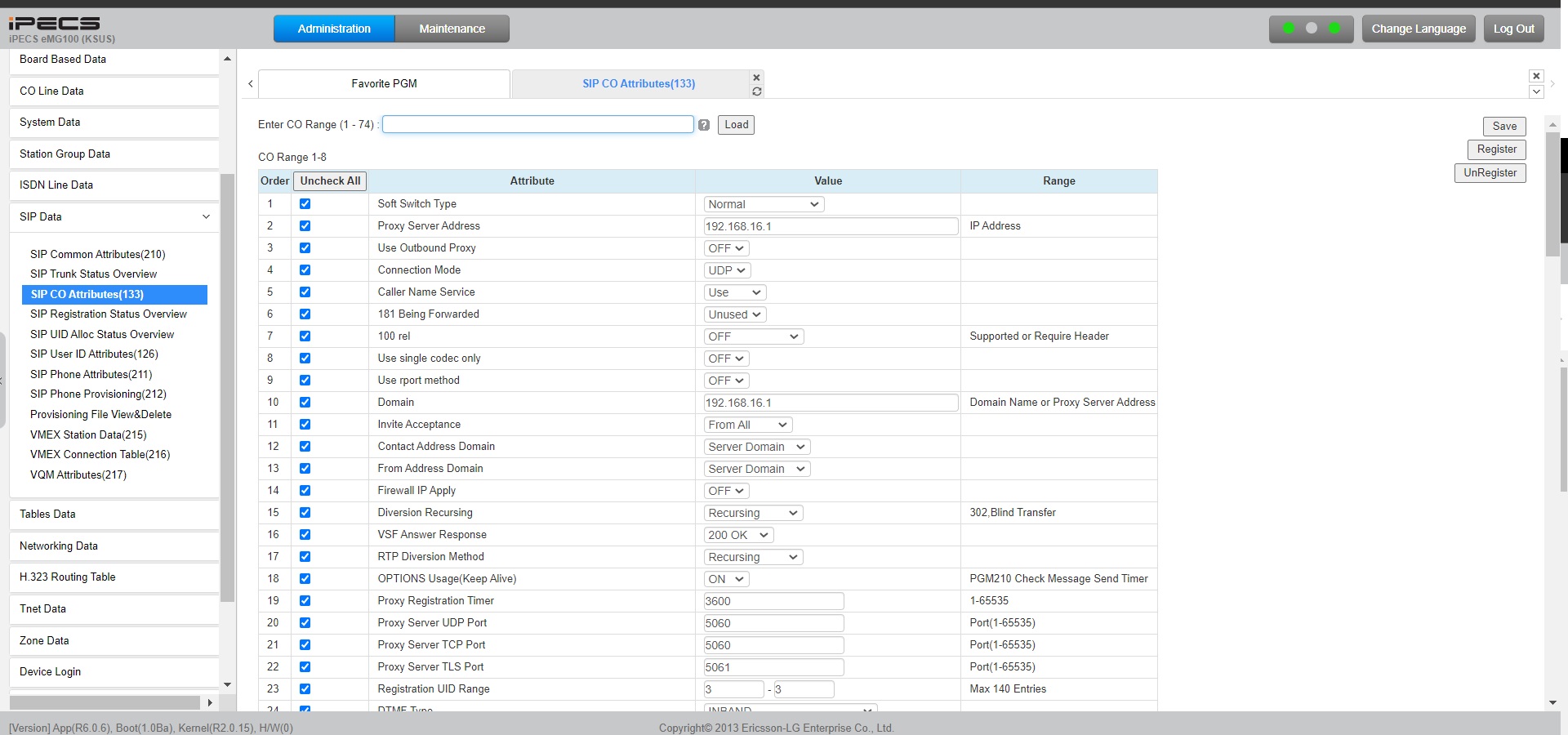Click the Proxy Registration Timer input field
The width and height of the screenshot is (1568, 735).
(773, 601)
